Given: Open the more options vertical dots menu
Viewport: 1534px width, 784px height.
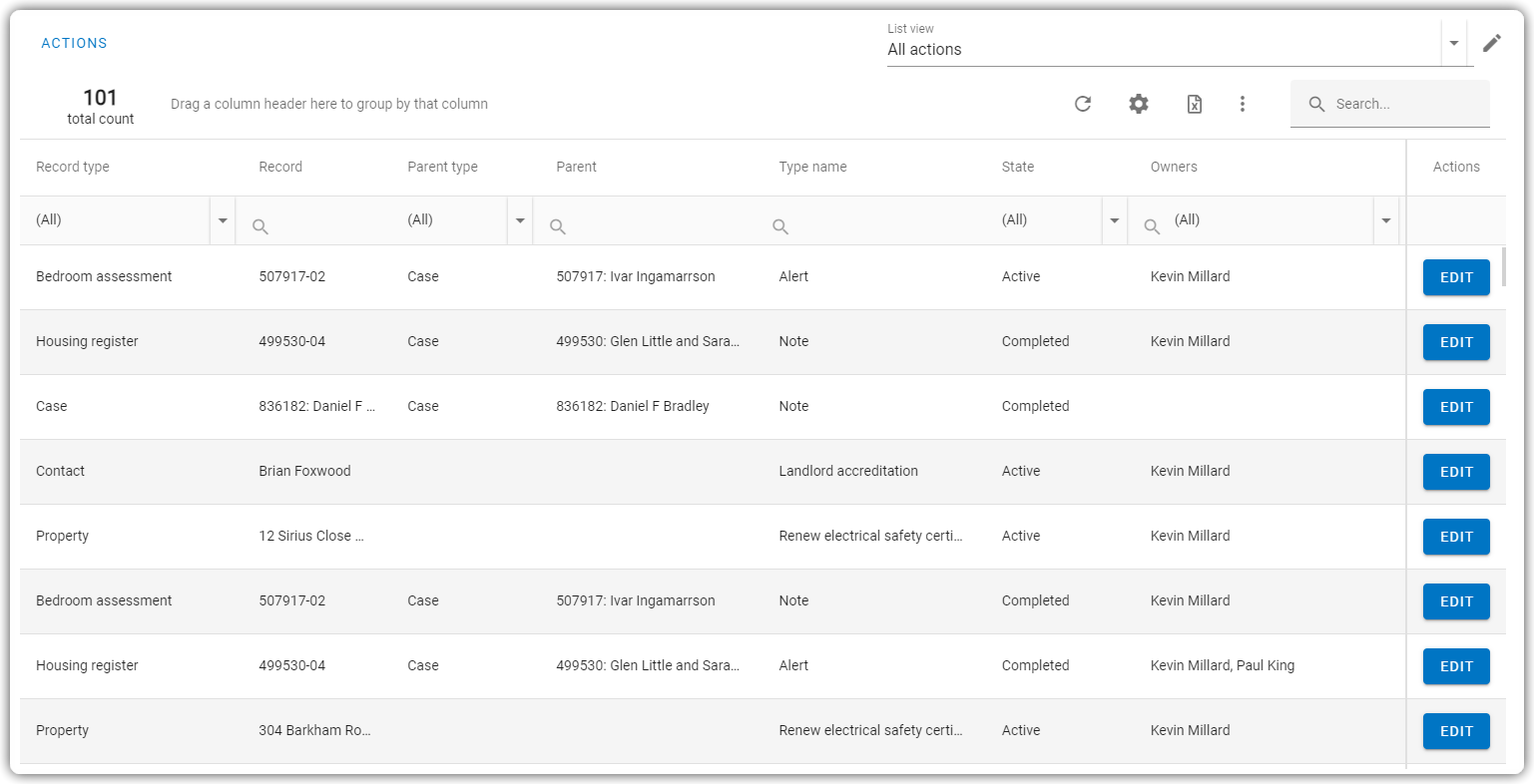Looking at the screenshot, I should (1243, 104).
